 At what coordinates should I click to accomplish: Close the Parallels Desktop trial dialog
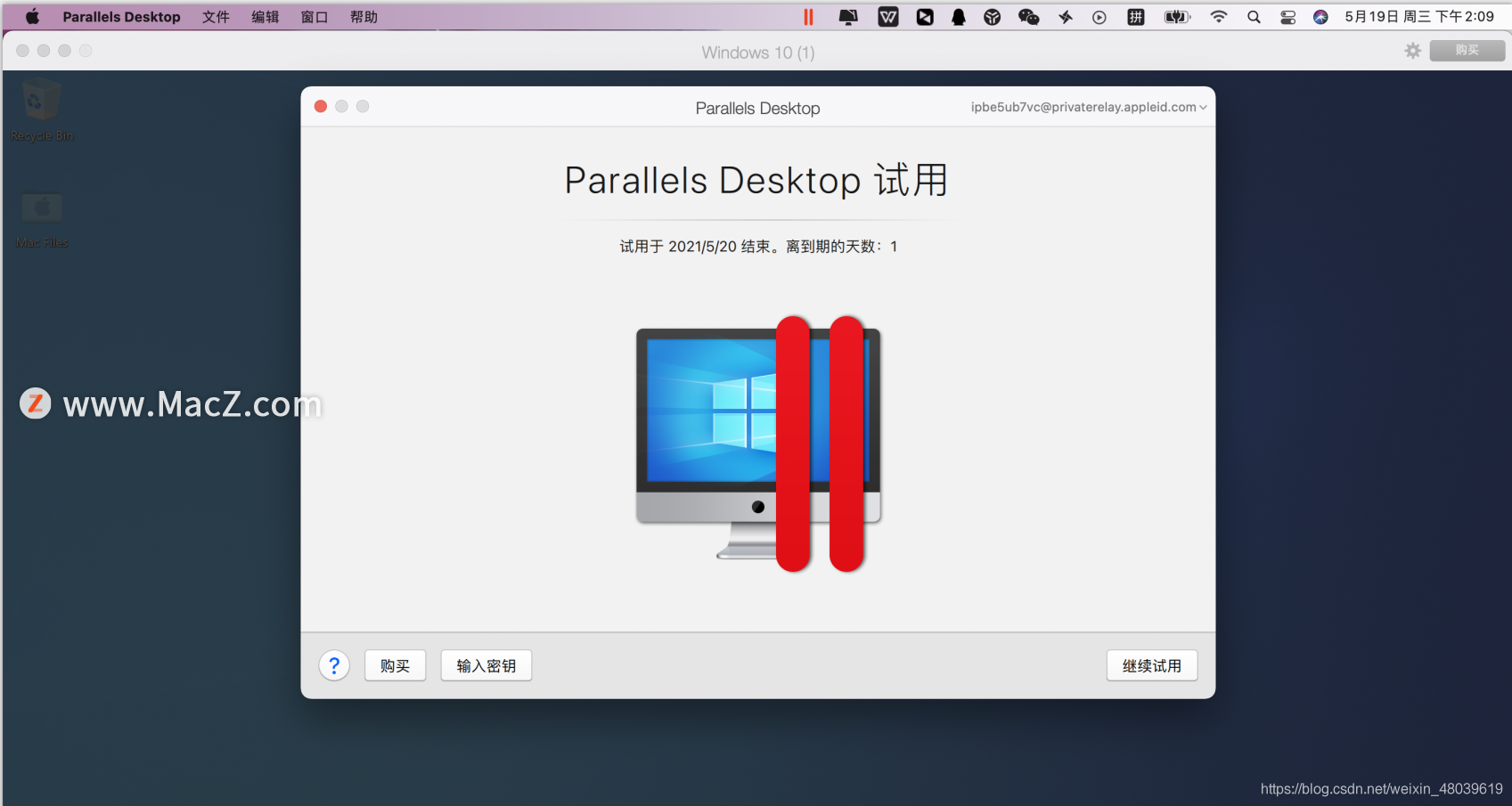[x=321, y=106]
